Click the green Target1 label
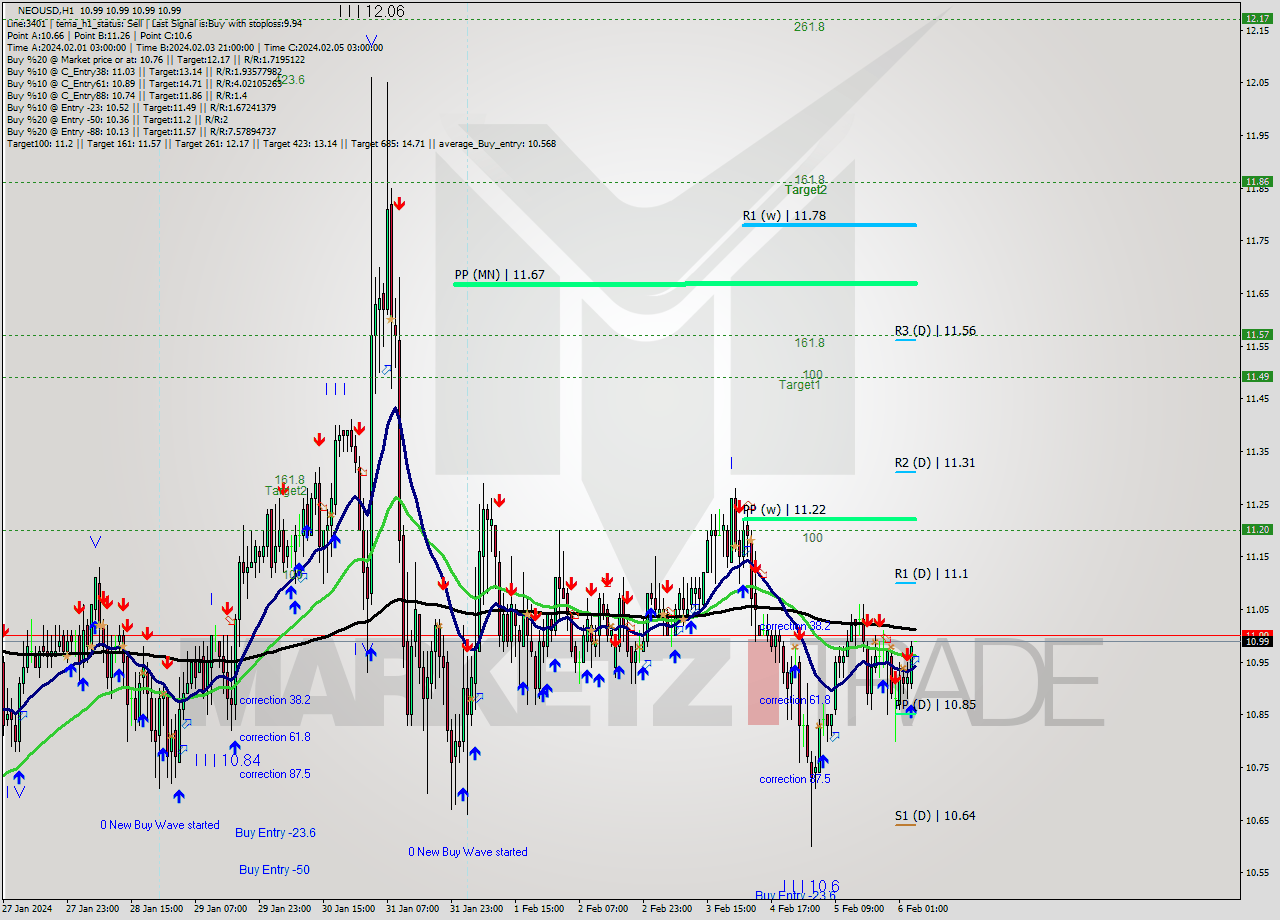Screen dimensions: 1280x920 (x=800, y=385)
